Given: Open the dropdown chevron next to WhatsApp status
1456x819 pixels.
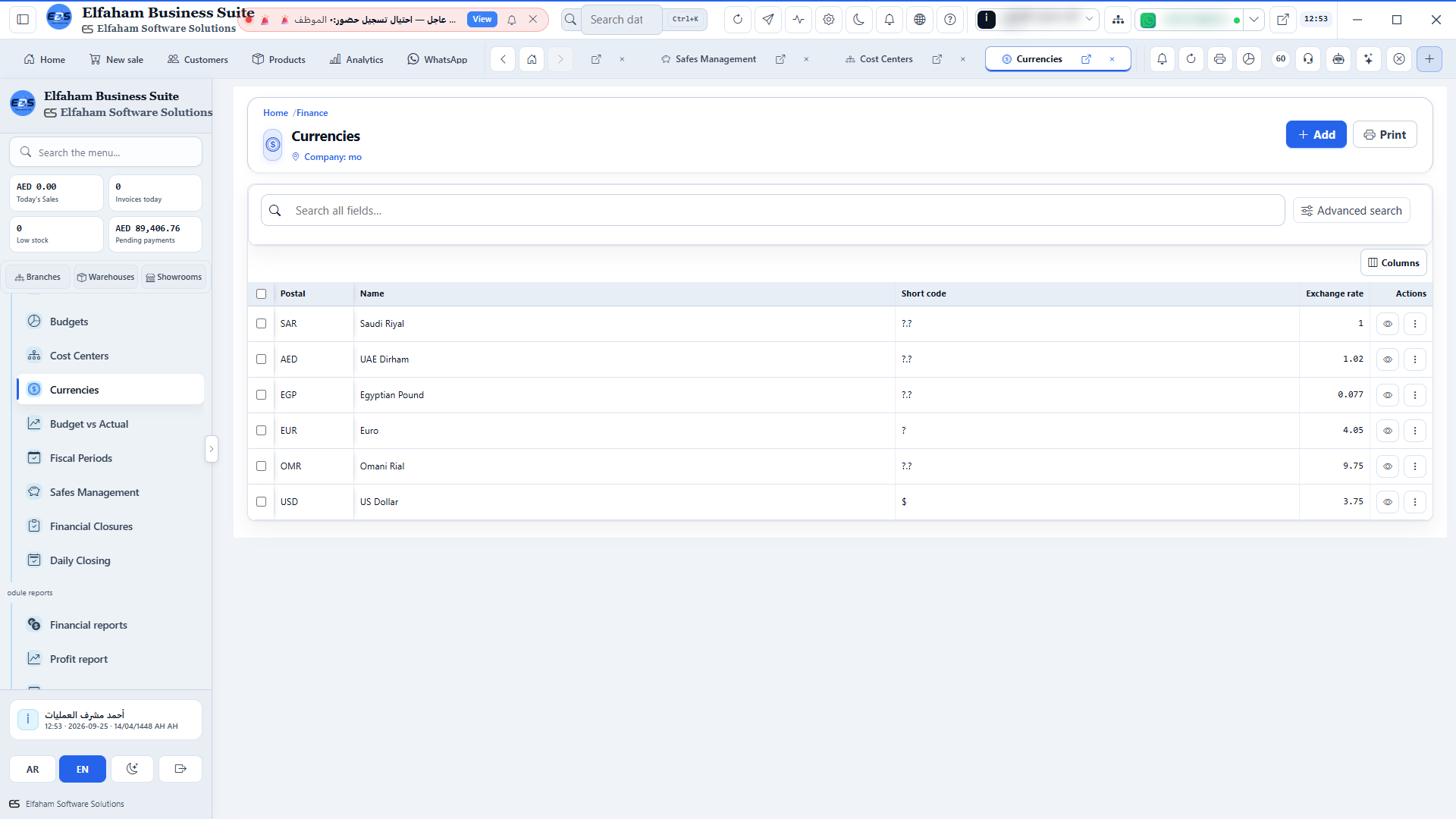Looking at the screenshot, I should pos(1254,20).
